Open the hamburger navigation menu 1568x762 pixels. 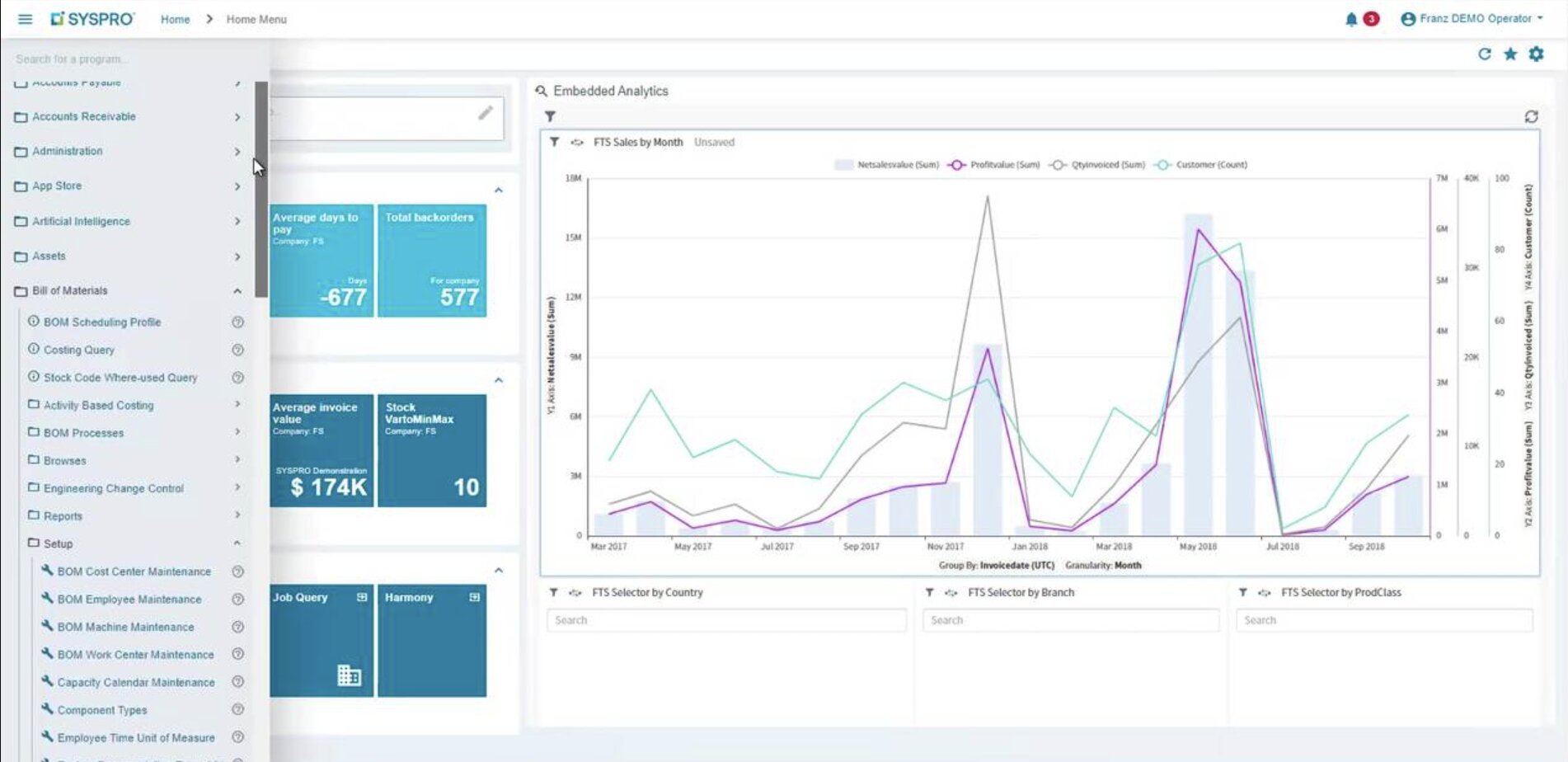(x=25, y=19)
